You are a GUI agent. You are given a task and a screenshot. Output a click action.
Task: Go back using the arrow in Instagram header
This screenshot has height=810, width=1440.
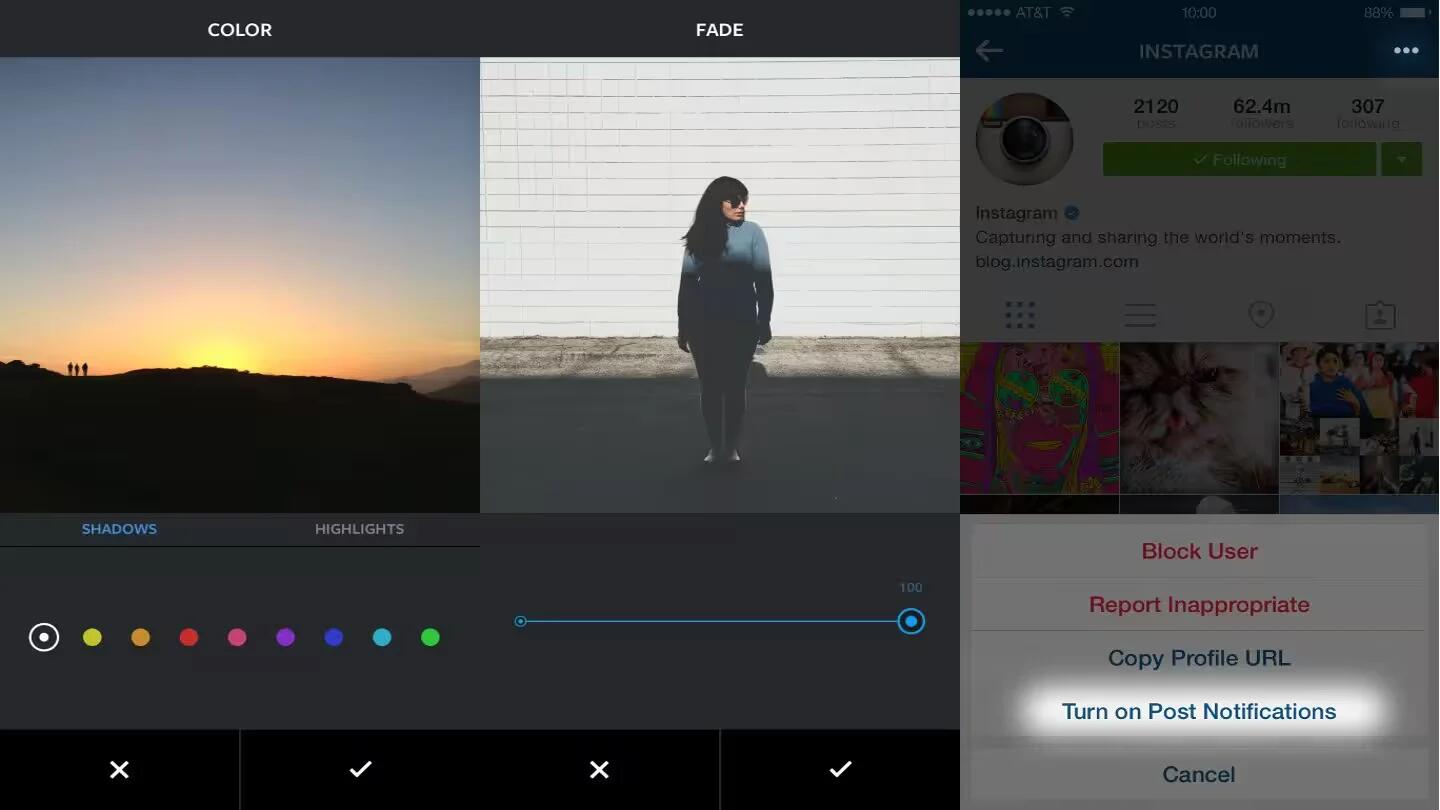click(x=989, y=51)
